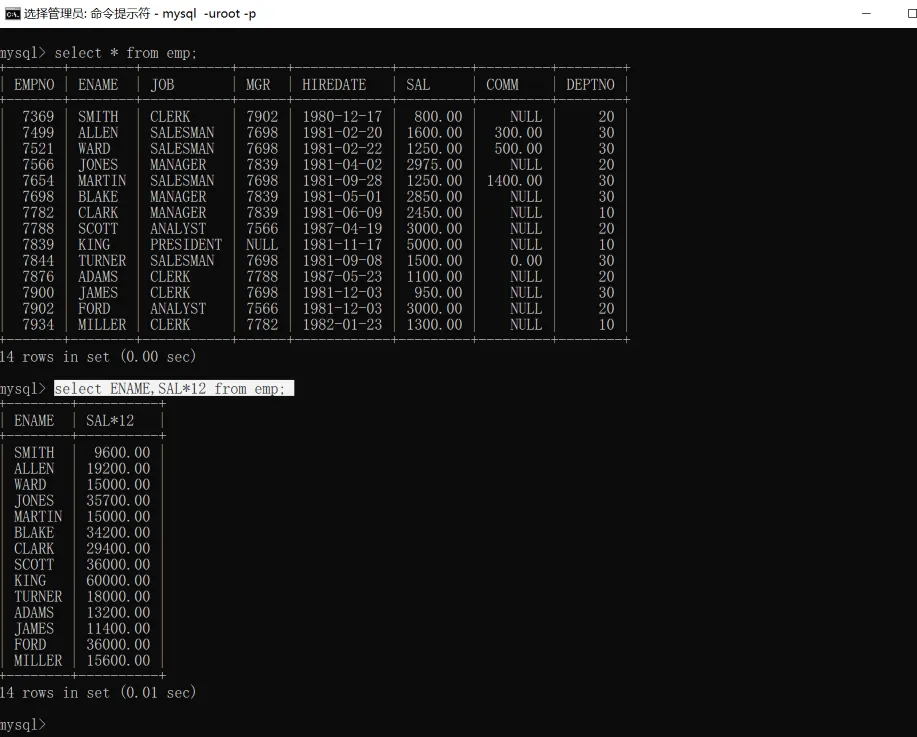
Task: Click the 1400.00 commission value
Action: (x=514, y=181)
